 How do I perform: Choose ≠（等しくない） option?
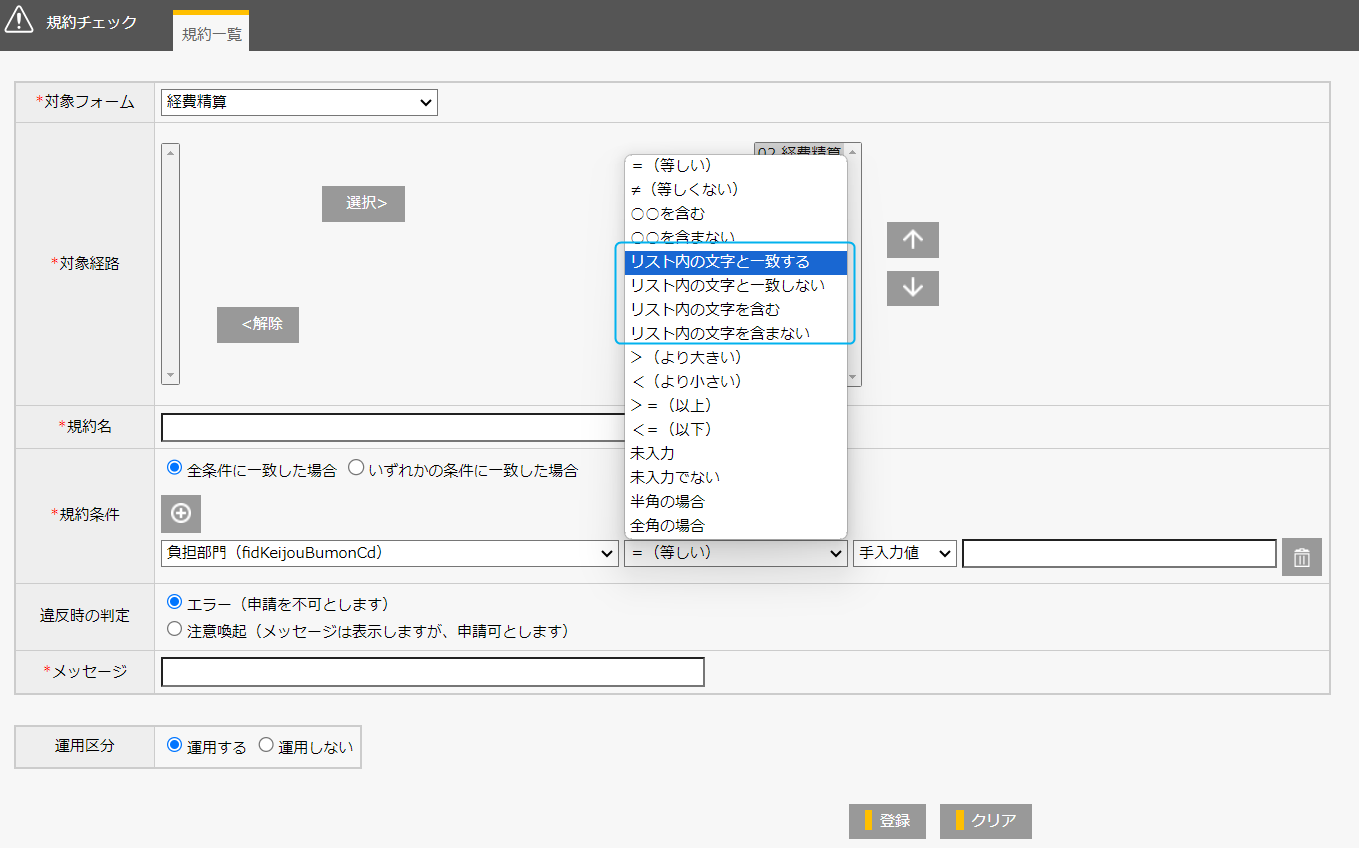click(735, 189)
